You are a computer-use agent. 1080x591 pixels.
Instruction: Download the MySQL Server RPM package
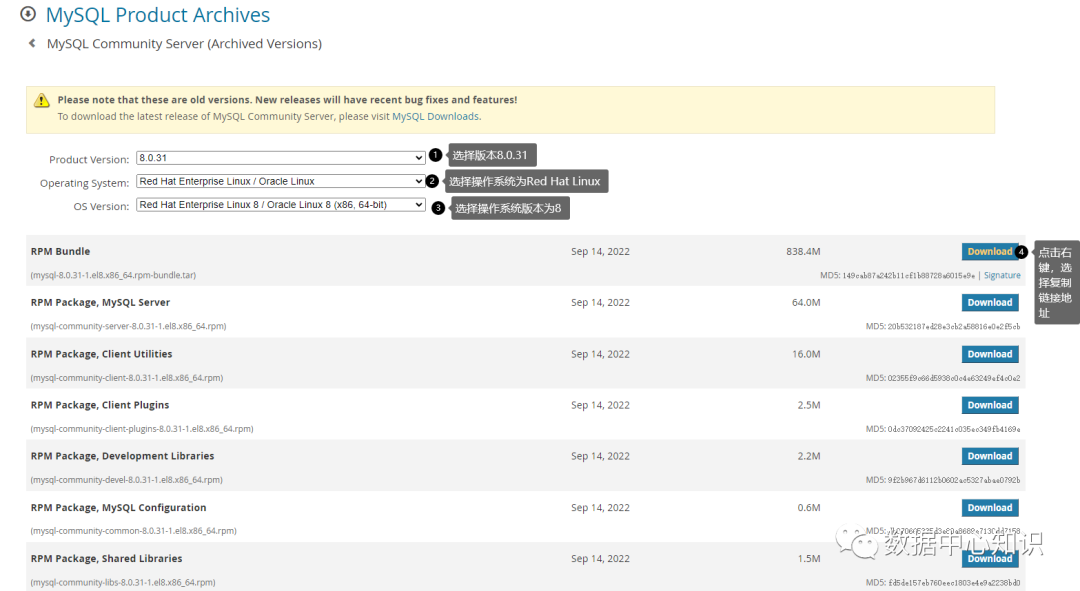pos(990,303)
